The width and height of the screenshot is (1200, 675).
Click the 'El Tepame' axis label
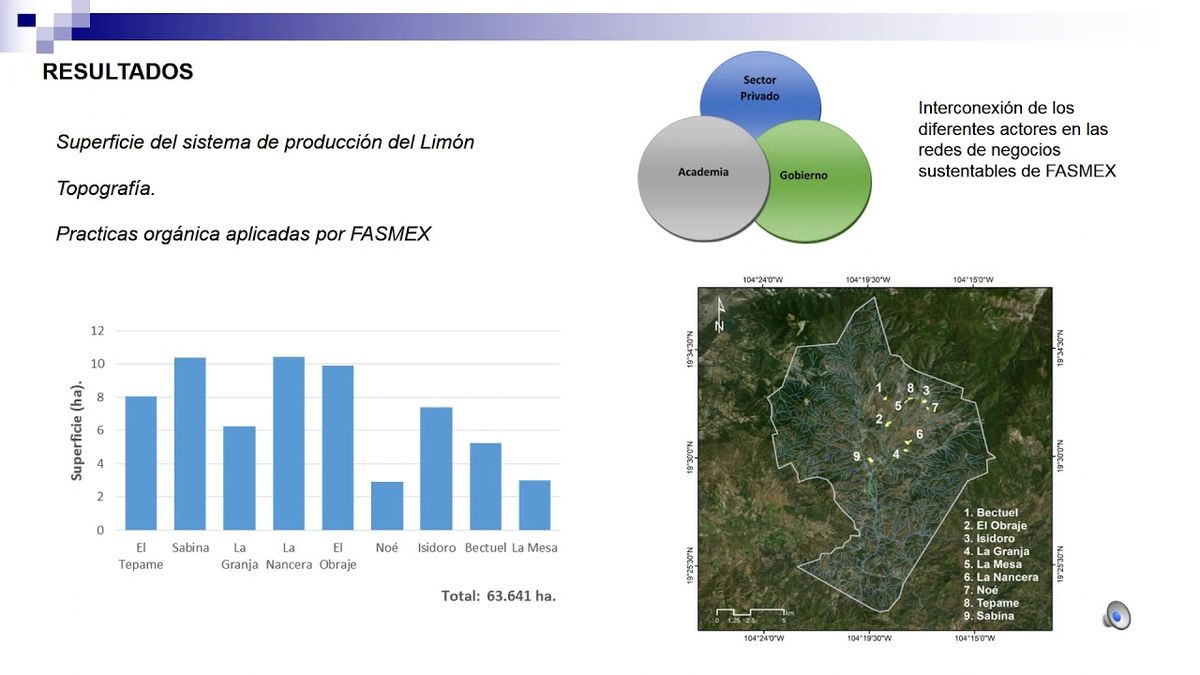[x=141, y=556]
